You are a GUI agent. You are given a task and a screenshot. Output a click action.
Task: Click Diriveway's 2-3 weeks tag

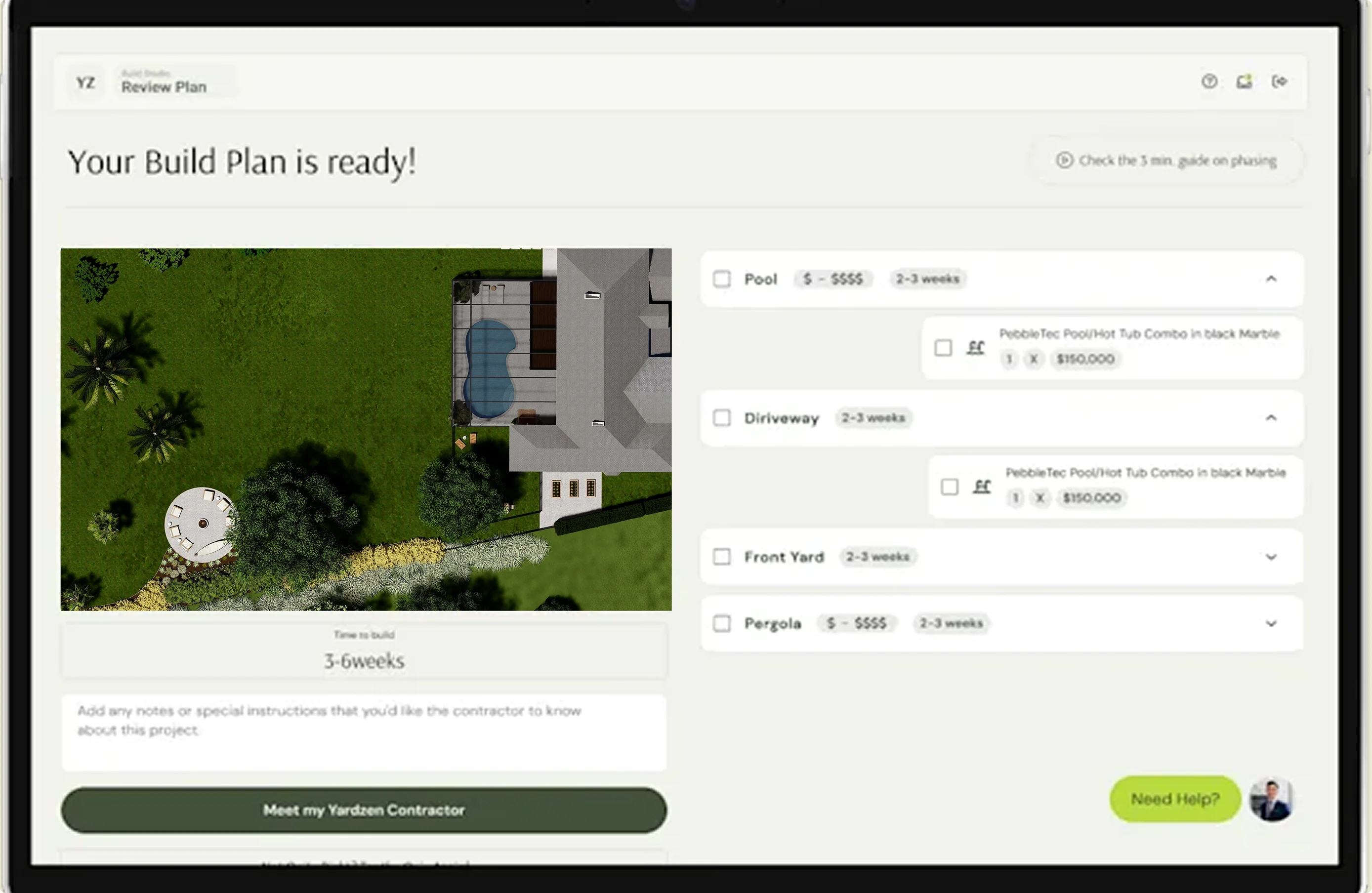pyautogui.click(x=873, y=418)
